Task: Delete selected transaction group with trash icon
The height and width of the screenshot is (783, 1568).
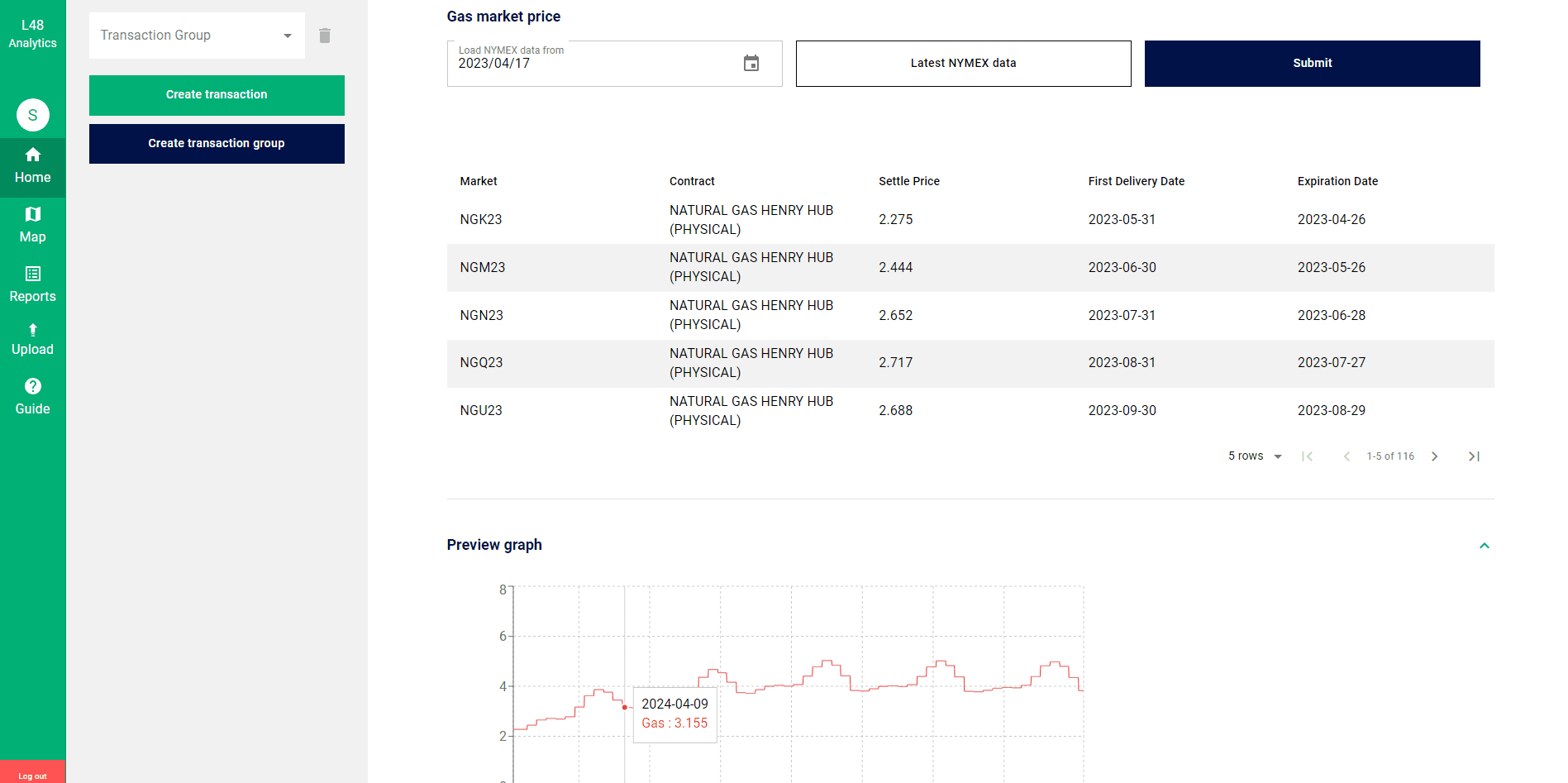Action: point(325,36)
